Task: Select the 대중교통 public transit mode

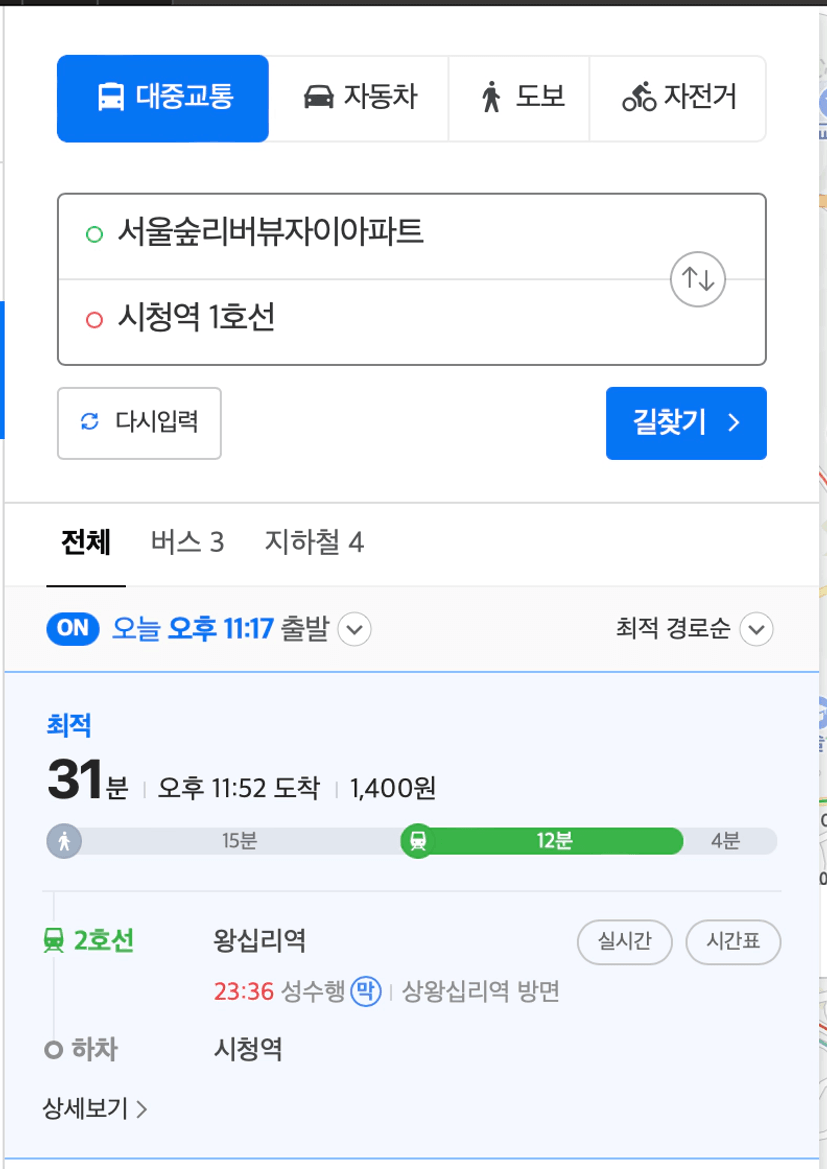Action: click(163, 98)
